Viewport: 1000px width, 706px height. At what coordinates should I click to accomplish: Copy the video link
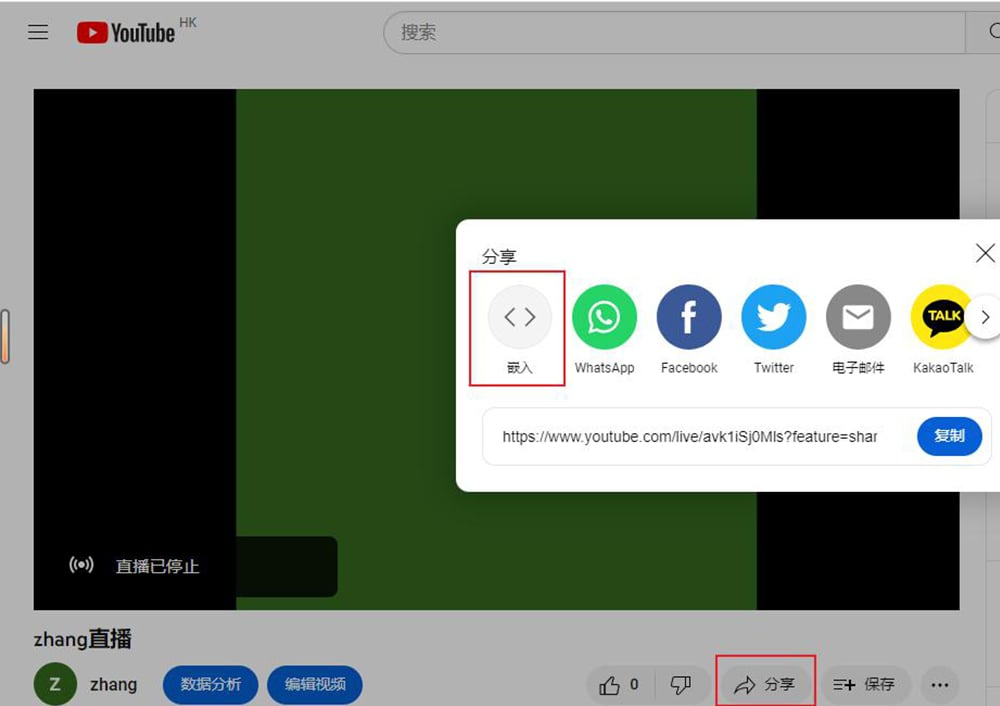tap(949, 436)
